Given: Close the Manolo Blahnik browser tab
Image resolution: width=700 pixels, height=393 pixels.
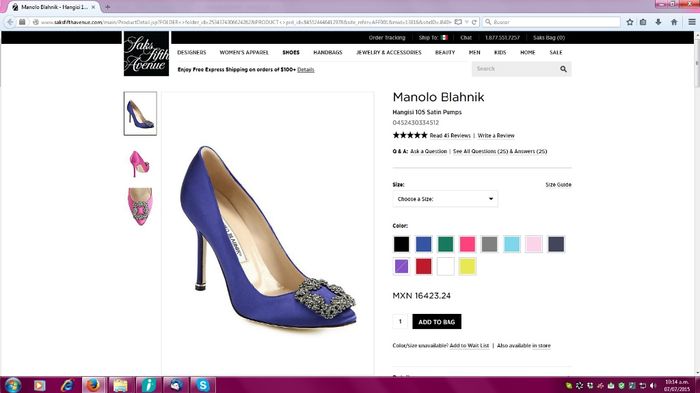Looking at the screenshot, I should tap(93, 7).
